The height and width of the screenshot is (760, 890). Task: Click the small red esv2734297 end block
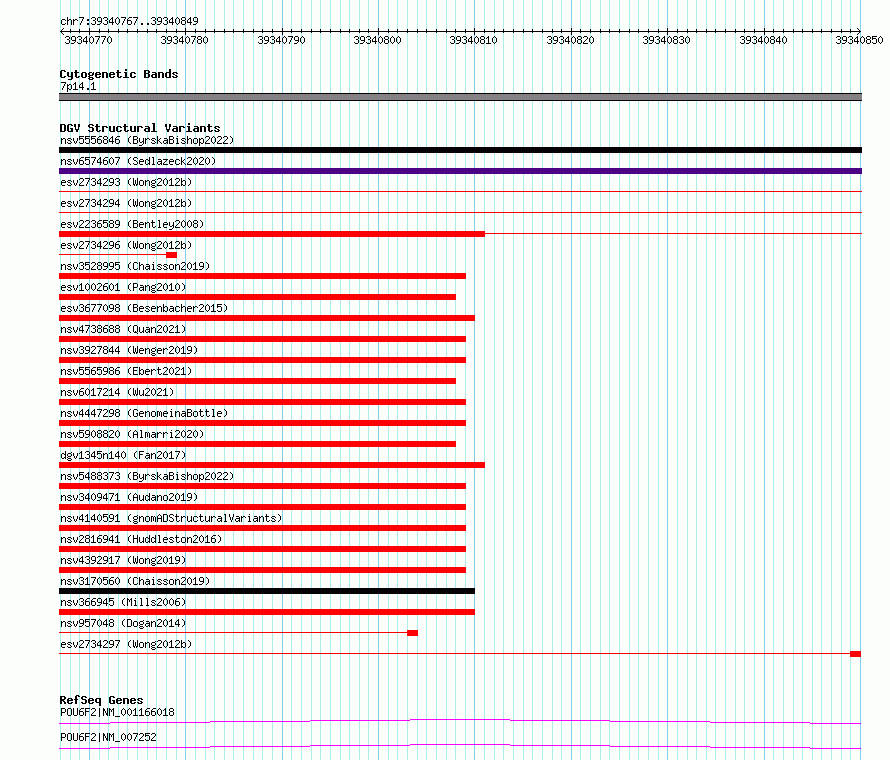pos(855,654)
